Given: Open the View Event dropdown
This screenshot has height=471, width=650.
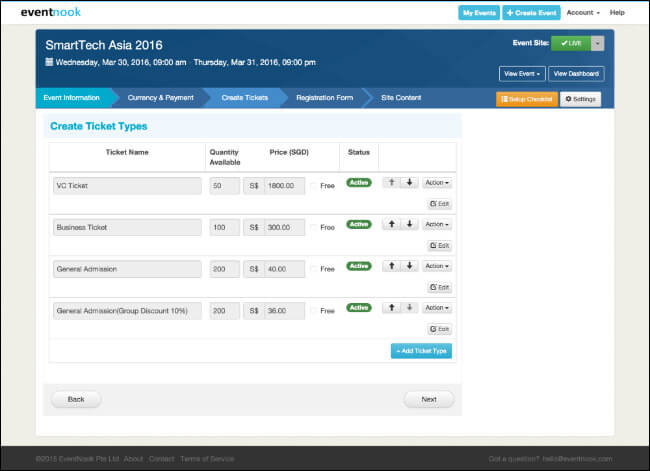Looking at the screenshot, I should click(522, 74).
